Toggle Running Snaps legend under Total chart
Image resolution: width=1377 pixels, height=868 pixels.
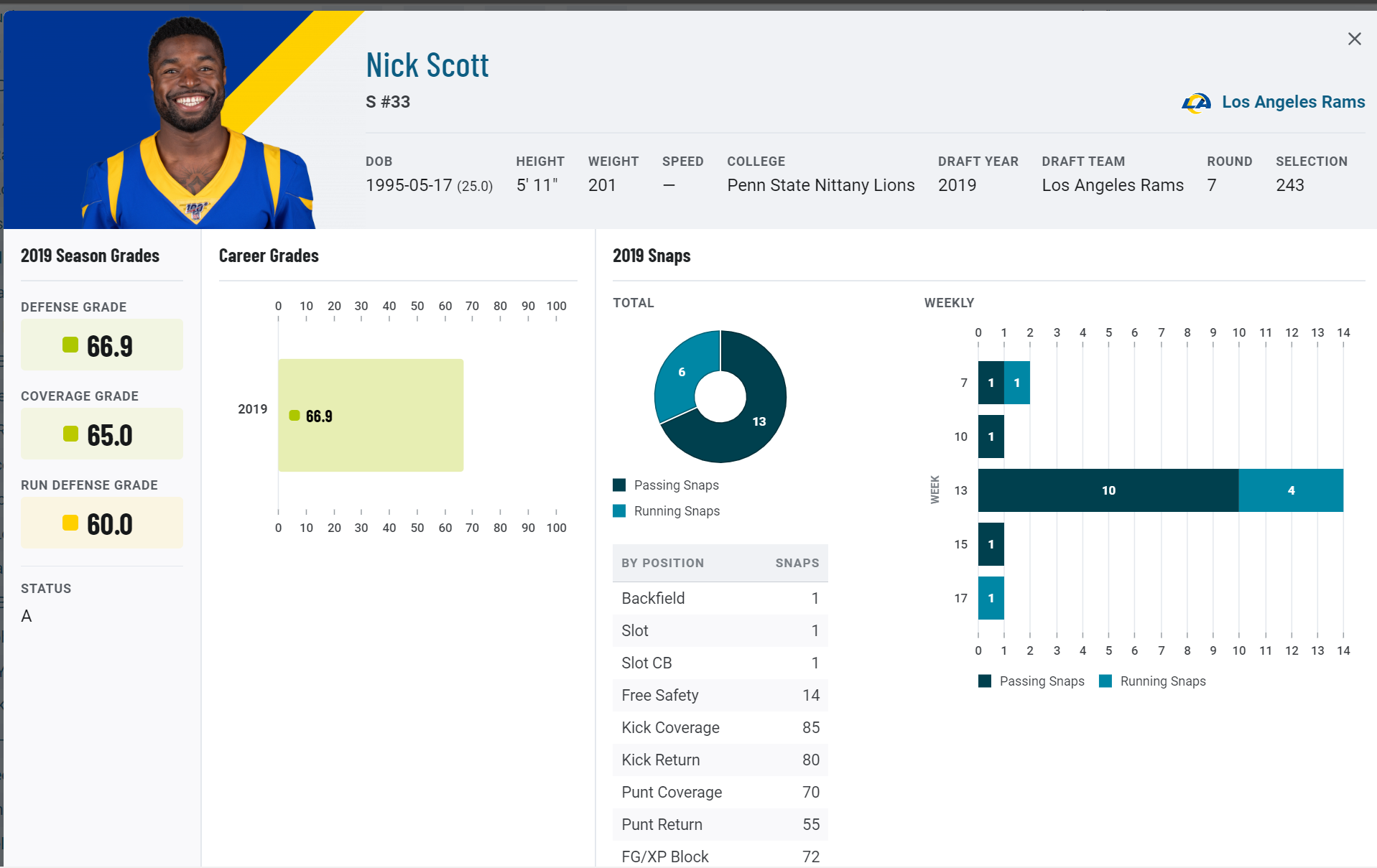click(666, 511)
